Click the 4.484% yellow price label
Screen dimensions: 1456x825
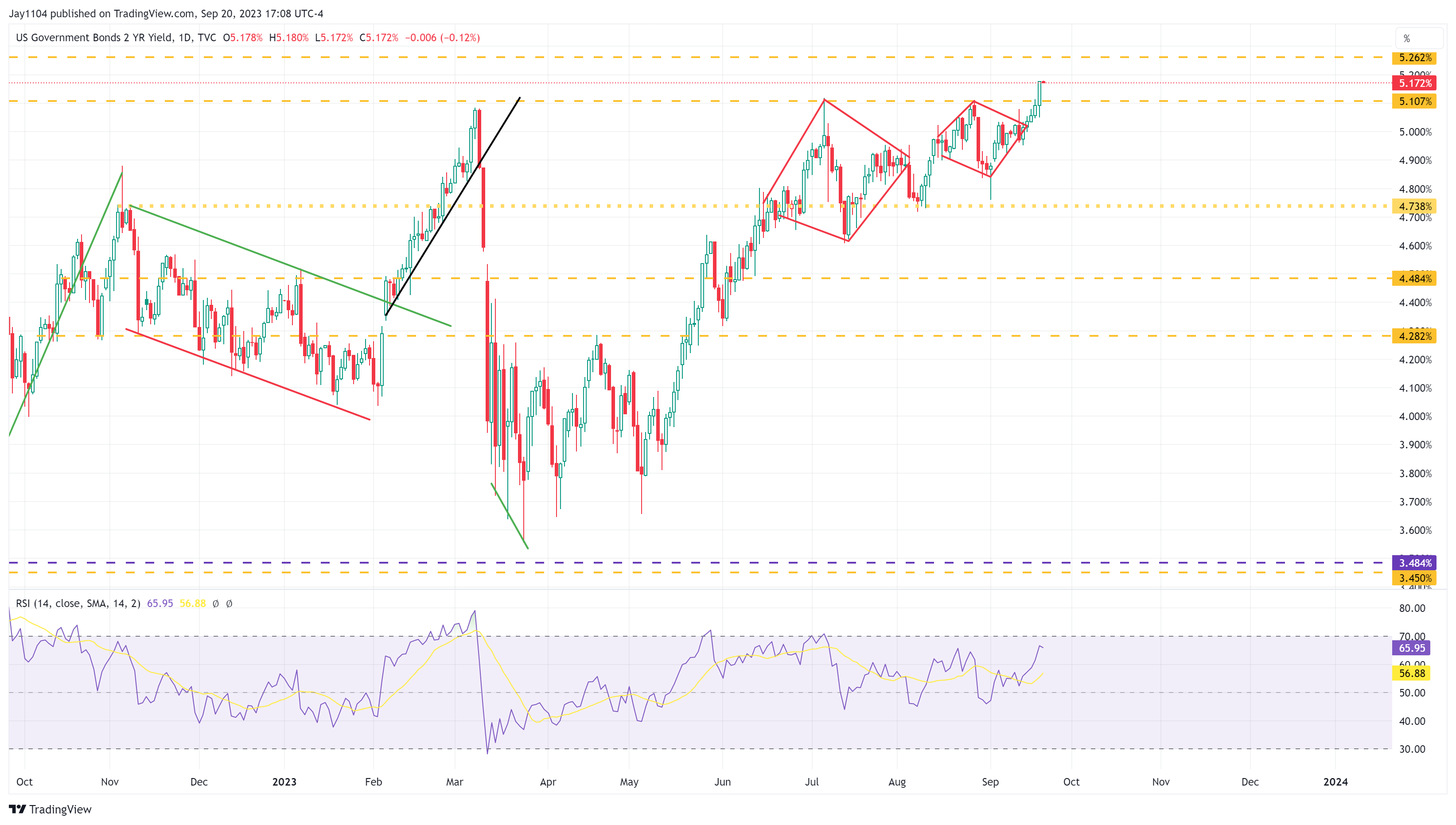point(1414,278)
